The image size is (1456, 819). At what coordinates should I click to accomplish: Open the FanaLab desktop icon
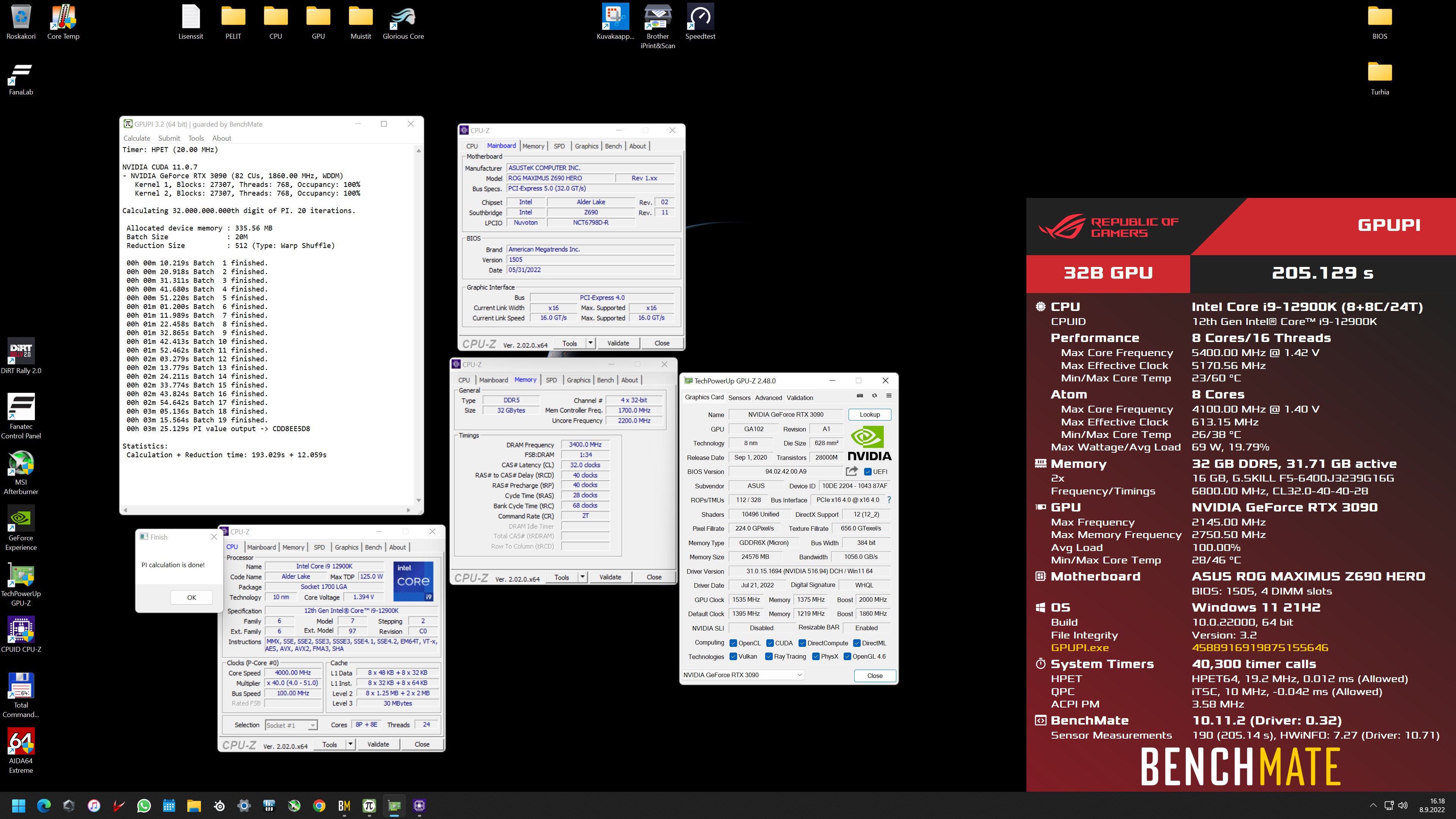[21, 78]
